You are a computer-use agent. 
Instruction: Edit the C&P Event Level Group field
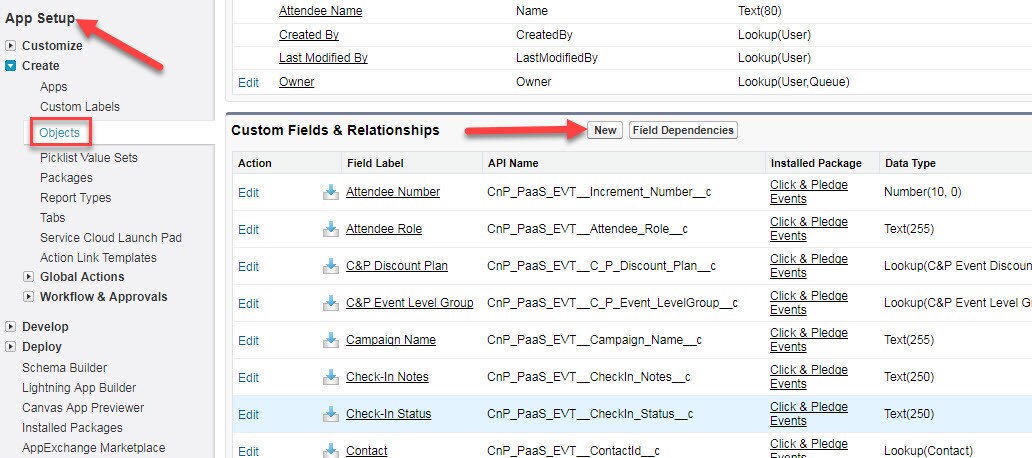(x=248, y=303)
